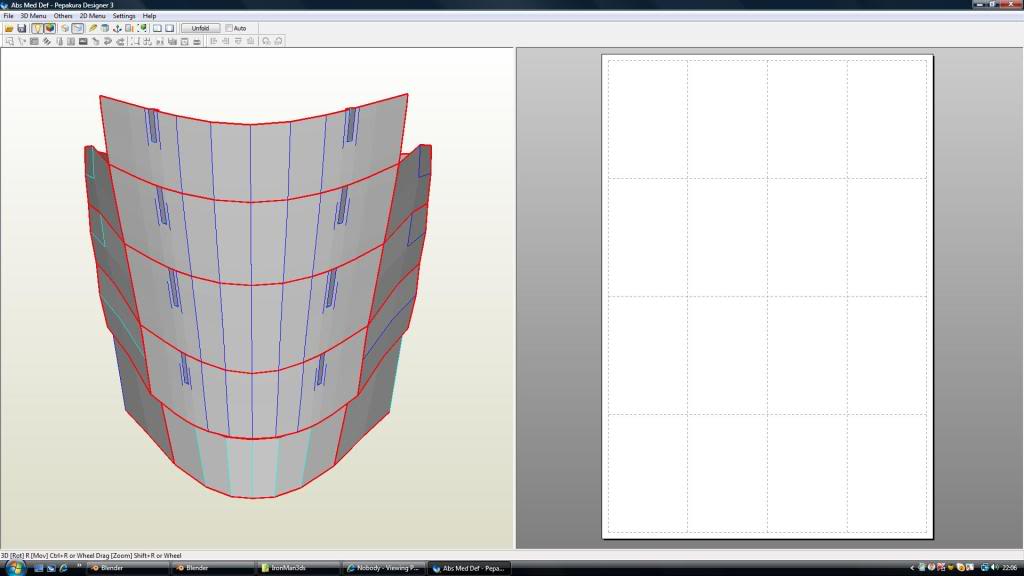
Task: Click the Internet Explorer quick launch icon
Action: (63, 568)
